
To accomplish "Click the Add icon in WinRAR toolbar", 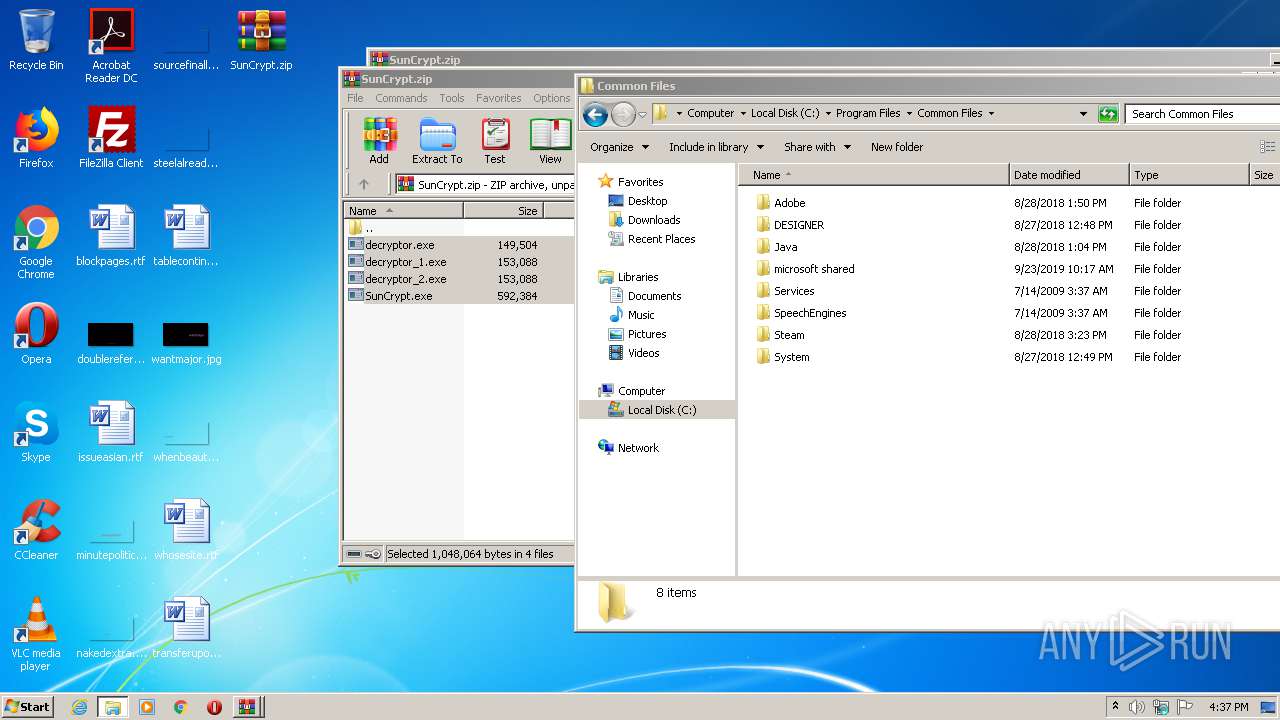I will [379, 140].
